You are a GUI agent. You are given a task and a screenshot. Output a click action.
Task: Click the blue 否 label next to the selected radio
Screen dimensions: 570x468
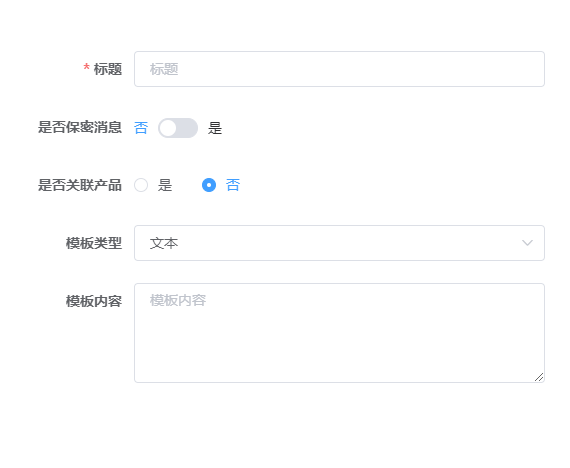click(x=233, y=185)
